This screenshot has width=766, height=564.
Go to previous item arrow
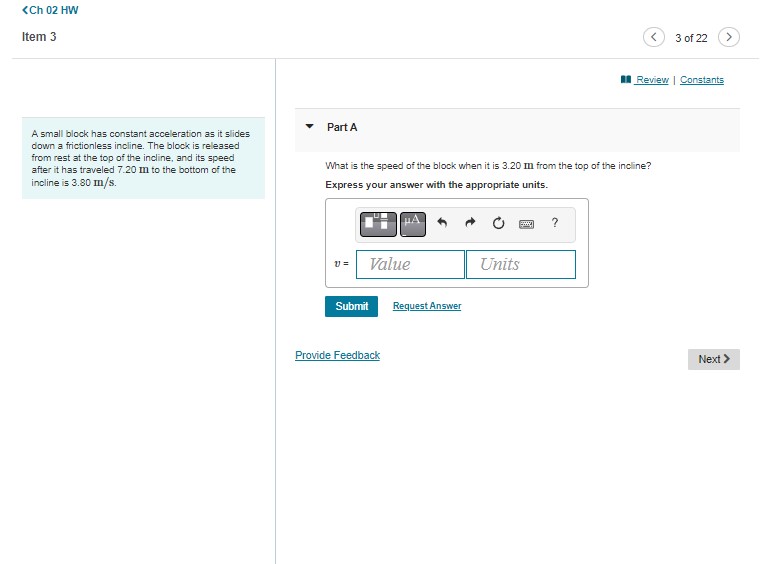(x=654, y=37)
